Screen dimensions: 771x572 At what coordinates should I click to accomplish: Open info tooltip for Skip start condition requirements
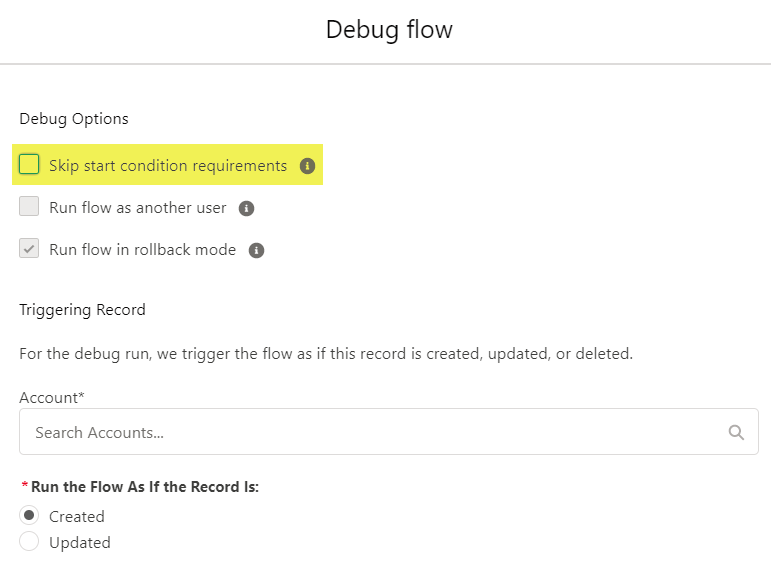click(307, 166)
